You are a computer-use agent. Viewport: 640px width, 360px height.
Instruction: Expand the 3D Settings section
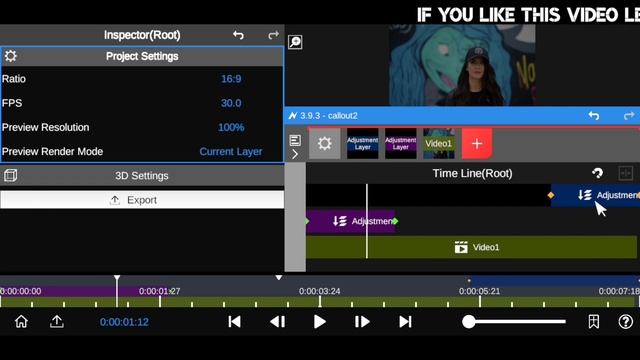point(142,176)
